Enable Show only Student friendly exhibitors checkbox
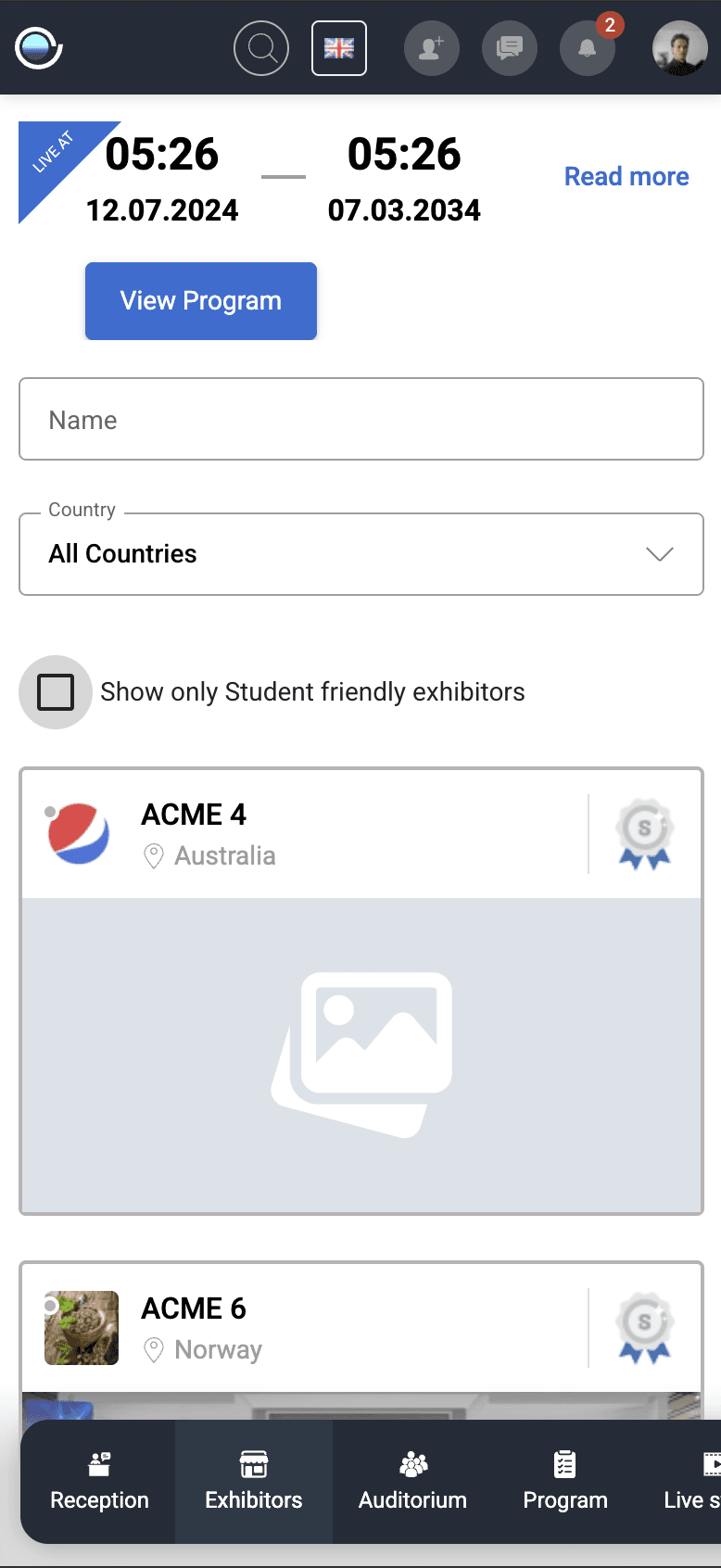The image size is (721, 1568). (56, 692)
